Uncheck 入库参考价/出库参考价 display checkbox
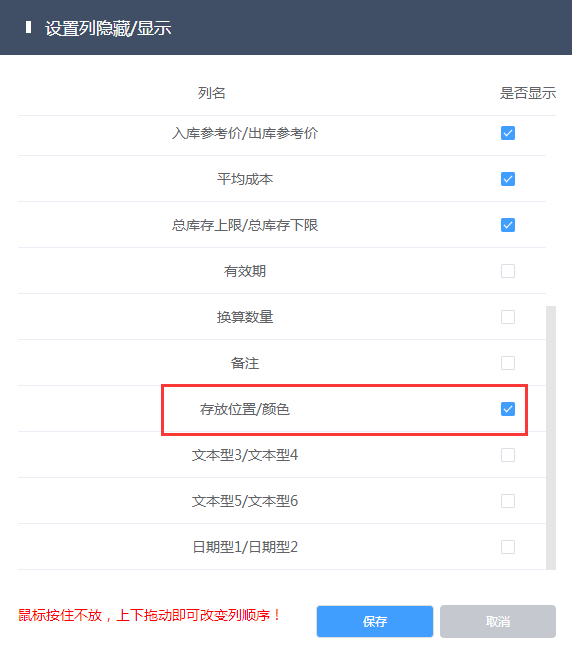The width and height of the screenshot is (572, 657). click(x=507, y=133)
